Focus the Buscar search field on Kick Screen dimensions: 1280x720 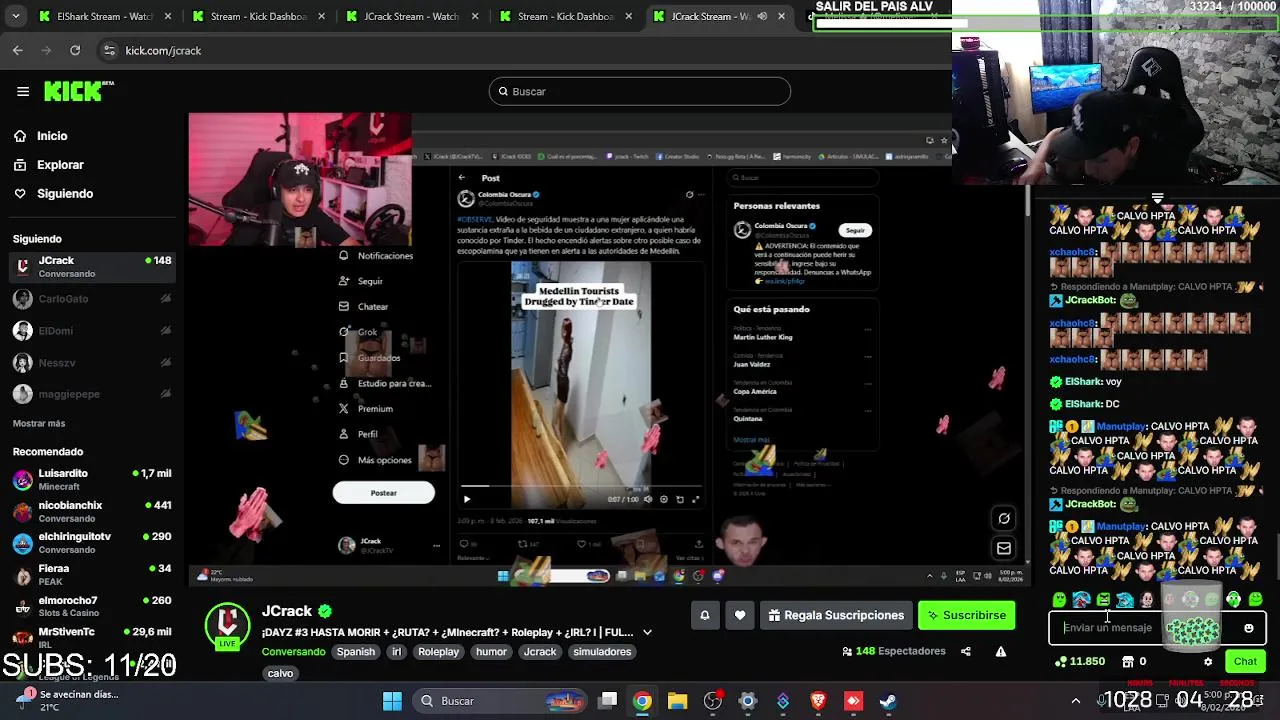pos(640,91)
